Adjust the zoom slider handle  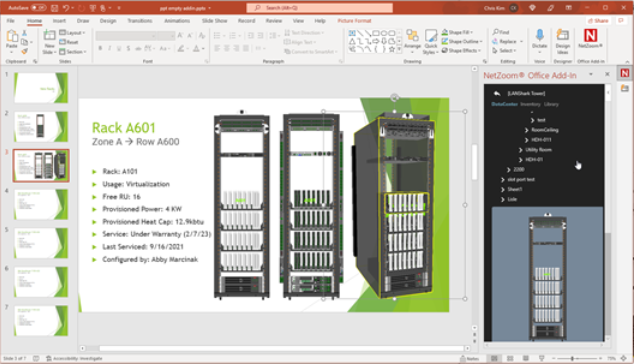tap(572, 358)
